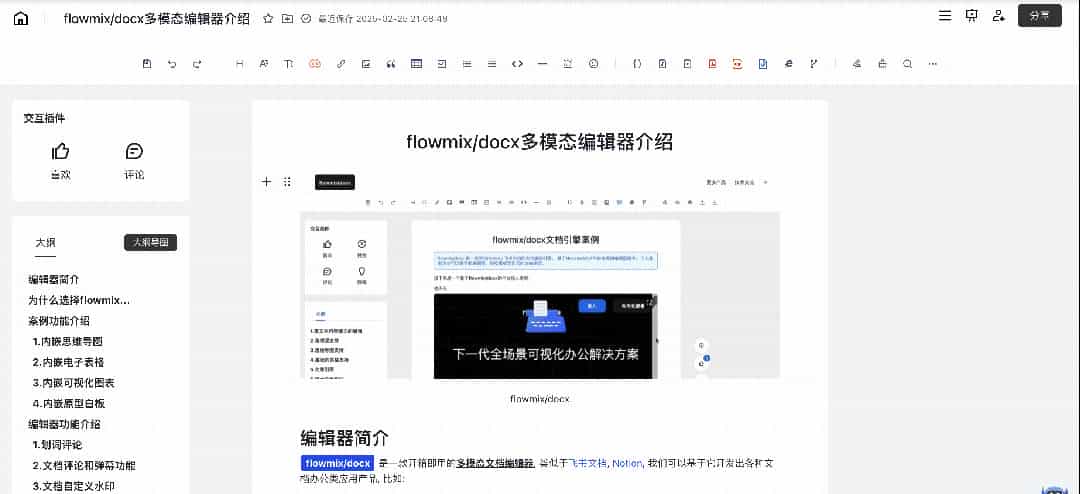Switch to the 大纲 outline tab
The image size is (1080, 494).
click(45, 243)
